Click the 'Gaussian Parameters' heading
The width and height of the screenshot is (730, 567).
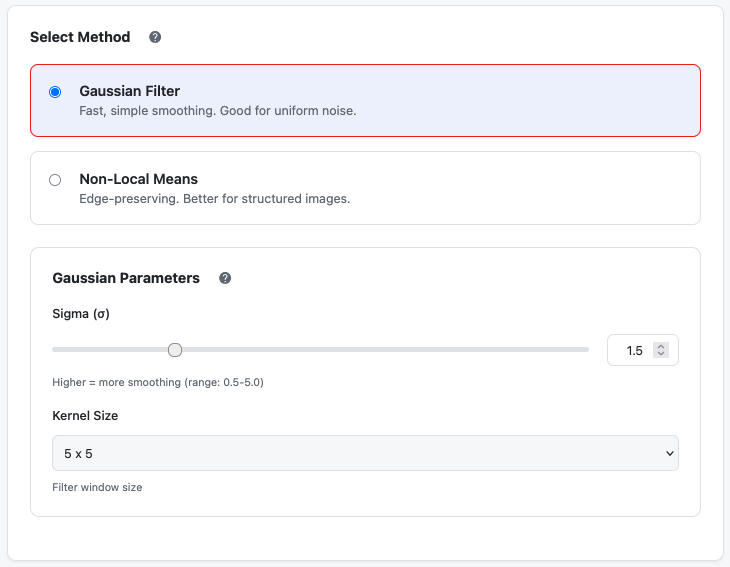tap(126, 278)
